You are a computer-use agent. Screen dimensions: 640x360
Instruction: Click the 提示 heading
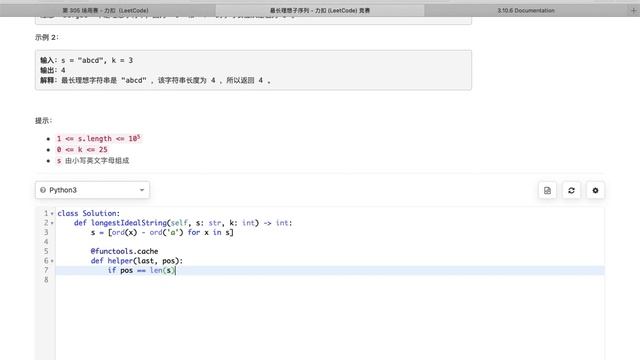44,120
